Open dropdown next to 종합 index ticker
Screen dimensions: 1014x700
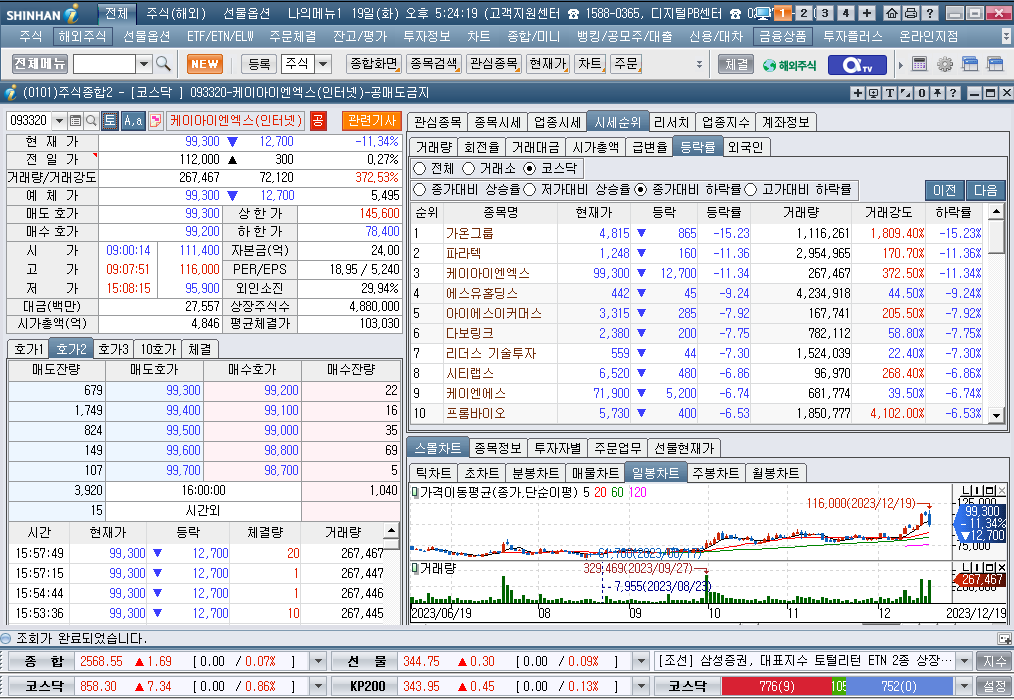318,661
